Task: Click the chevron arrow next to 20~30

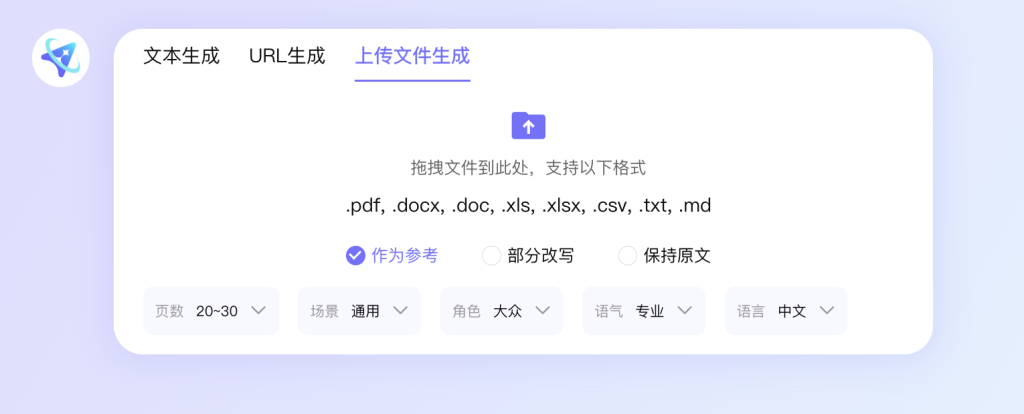Action: (259, 310)
